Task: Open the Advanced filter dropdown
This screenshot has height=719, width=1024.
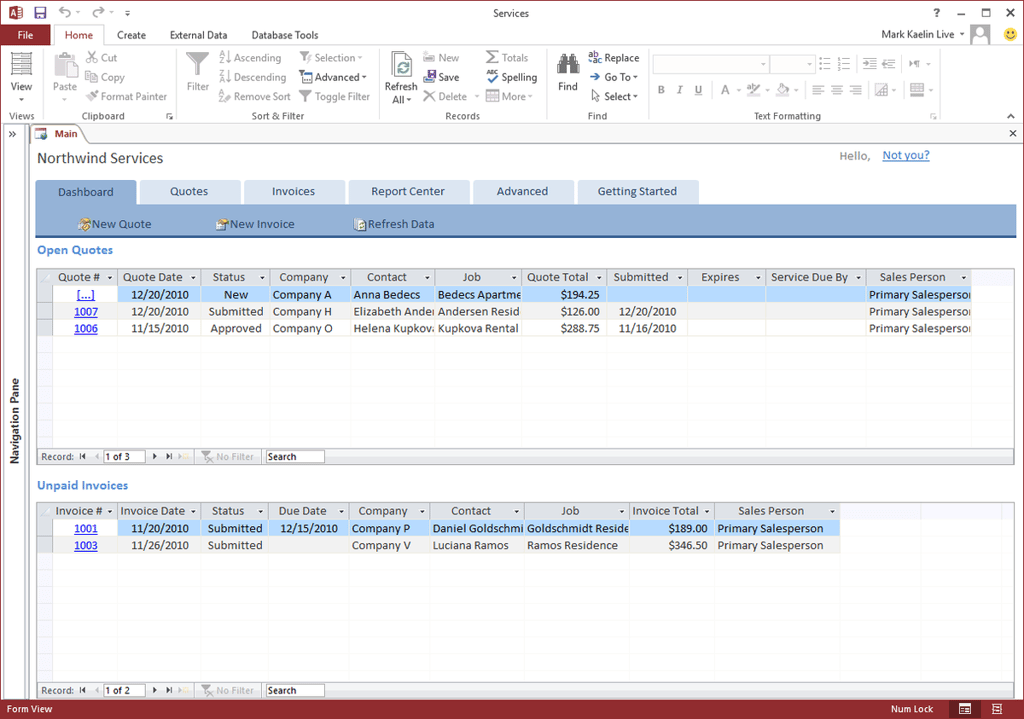Action: click(x=333, y=77)
